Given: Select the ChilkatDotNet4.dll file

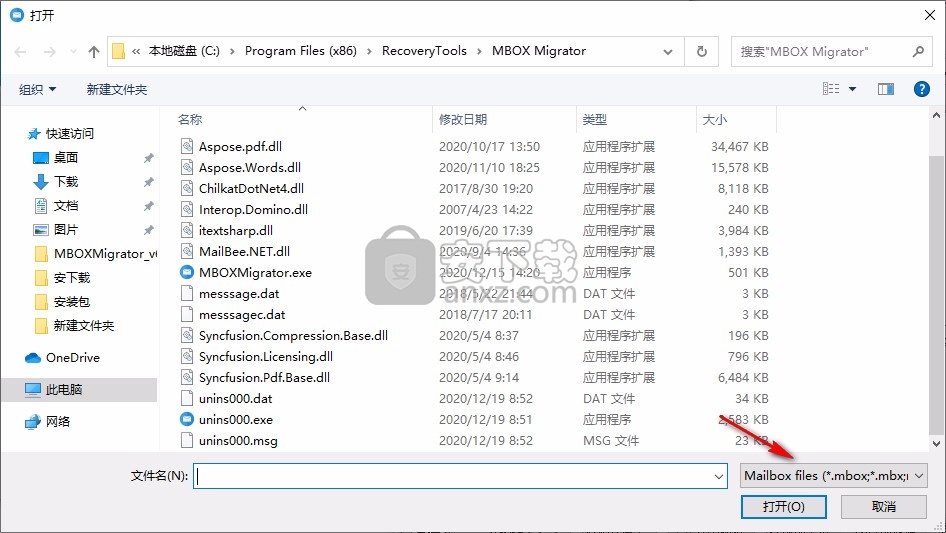Looking at the screenshot, I should click(x=251, y=188).
